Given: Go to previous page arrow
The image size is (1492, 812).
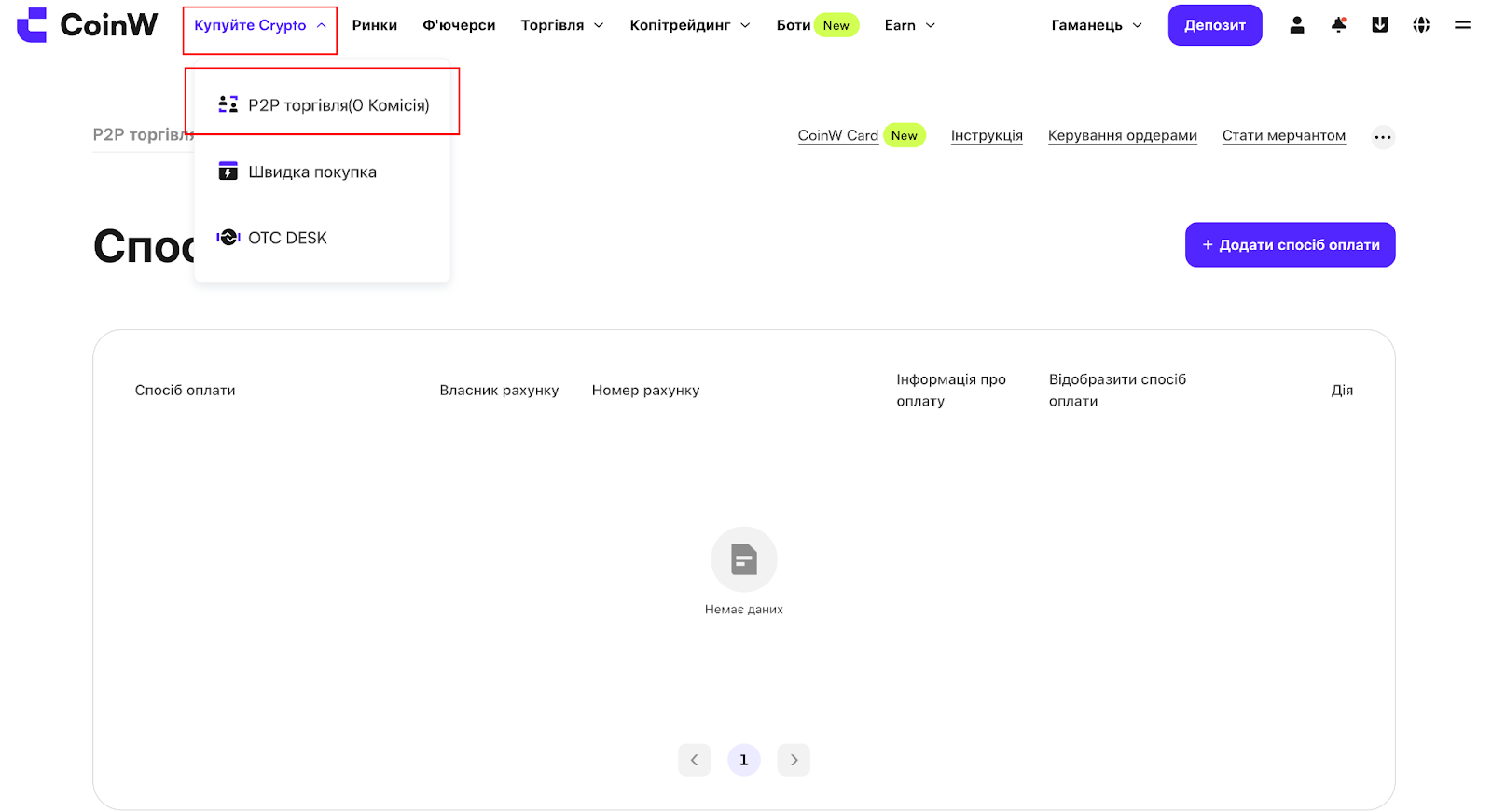Looking at the screenshot, I should [x=694, y=760].
